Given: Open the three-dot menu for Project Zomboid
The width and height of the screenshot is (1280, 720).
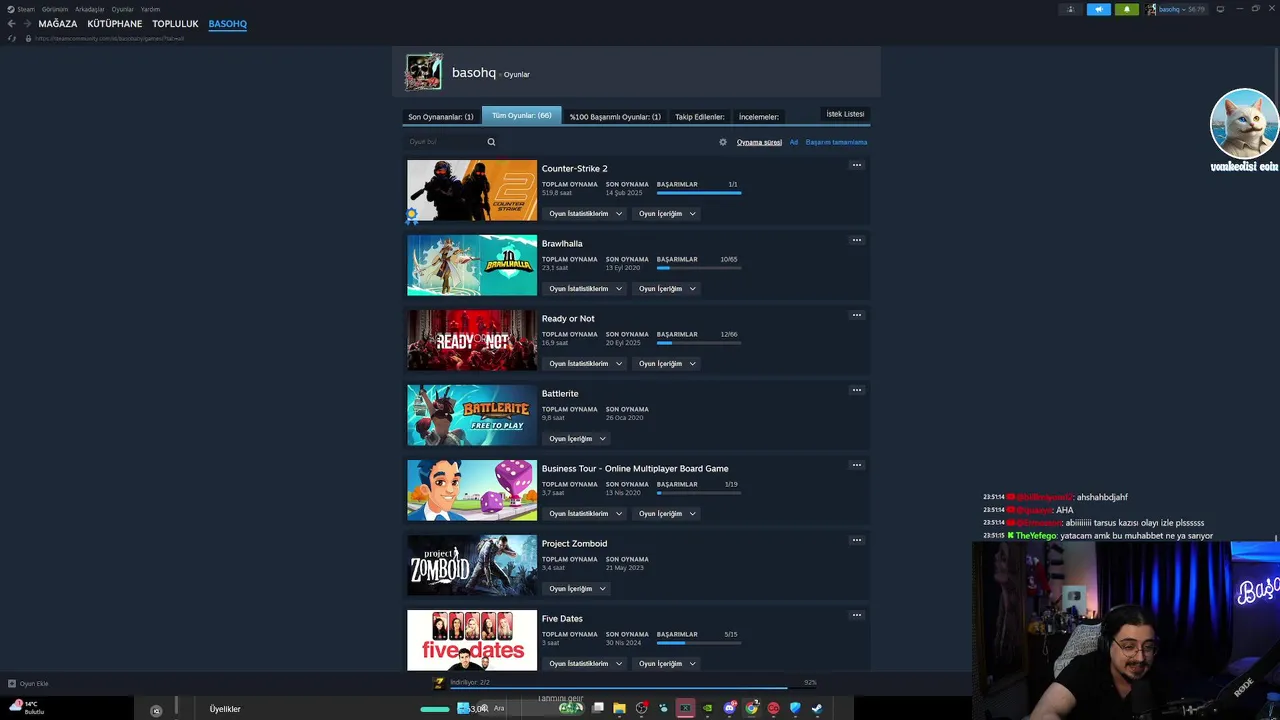Looking at the screenshot, I should (x=856, y=540).
